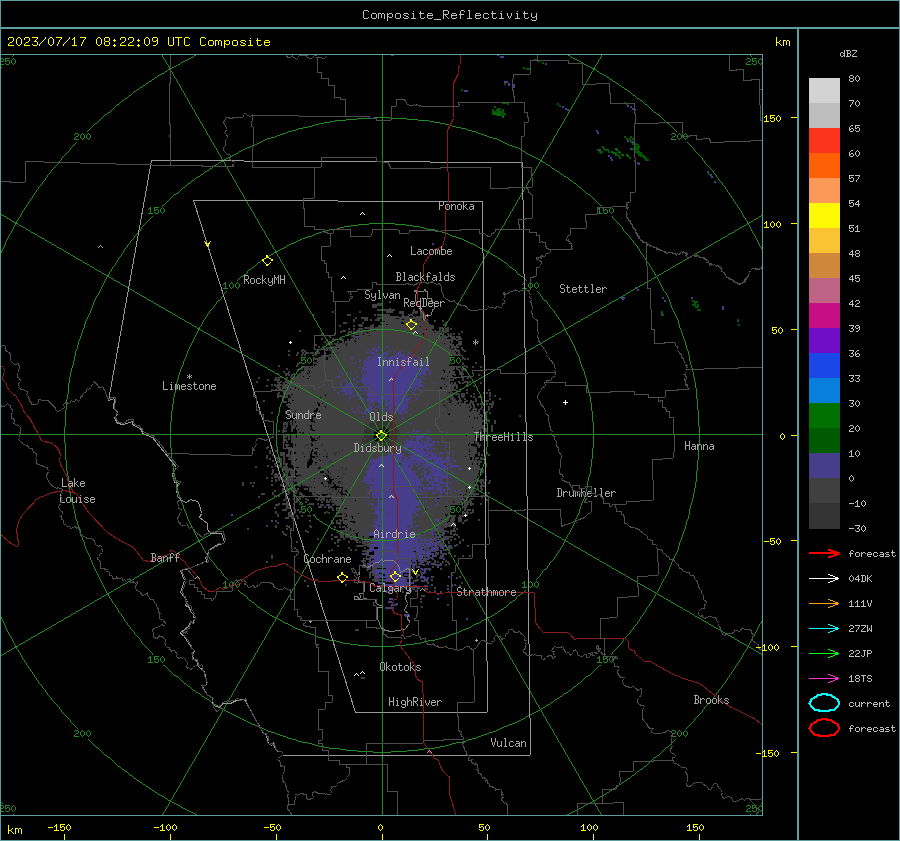Click the Hanna city label
The width and height of the screenshot is (900, 841).
click(x=699, y=446)
